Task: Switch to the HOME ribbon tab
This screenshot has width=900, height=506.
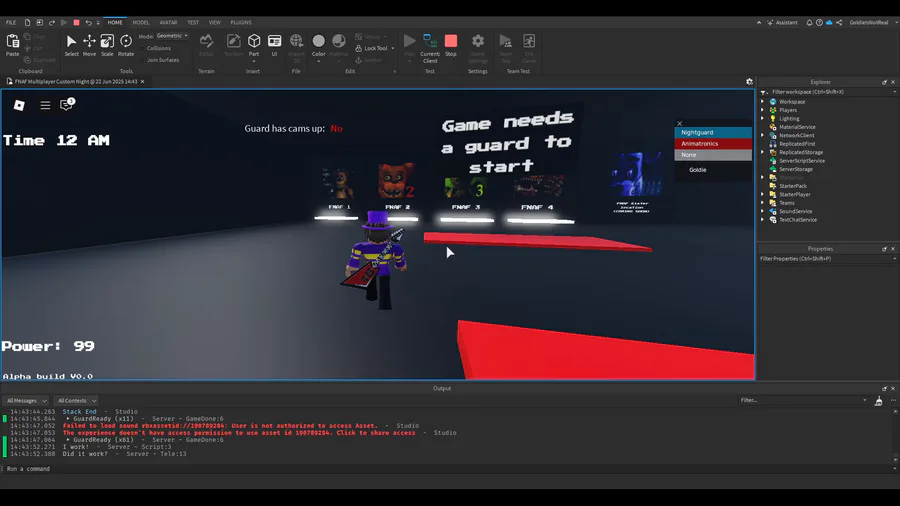Action: tap(115, 22)
